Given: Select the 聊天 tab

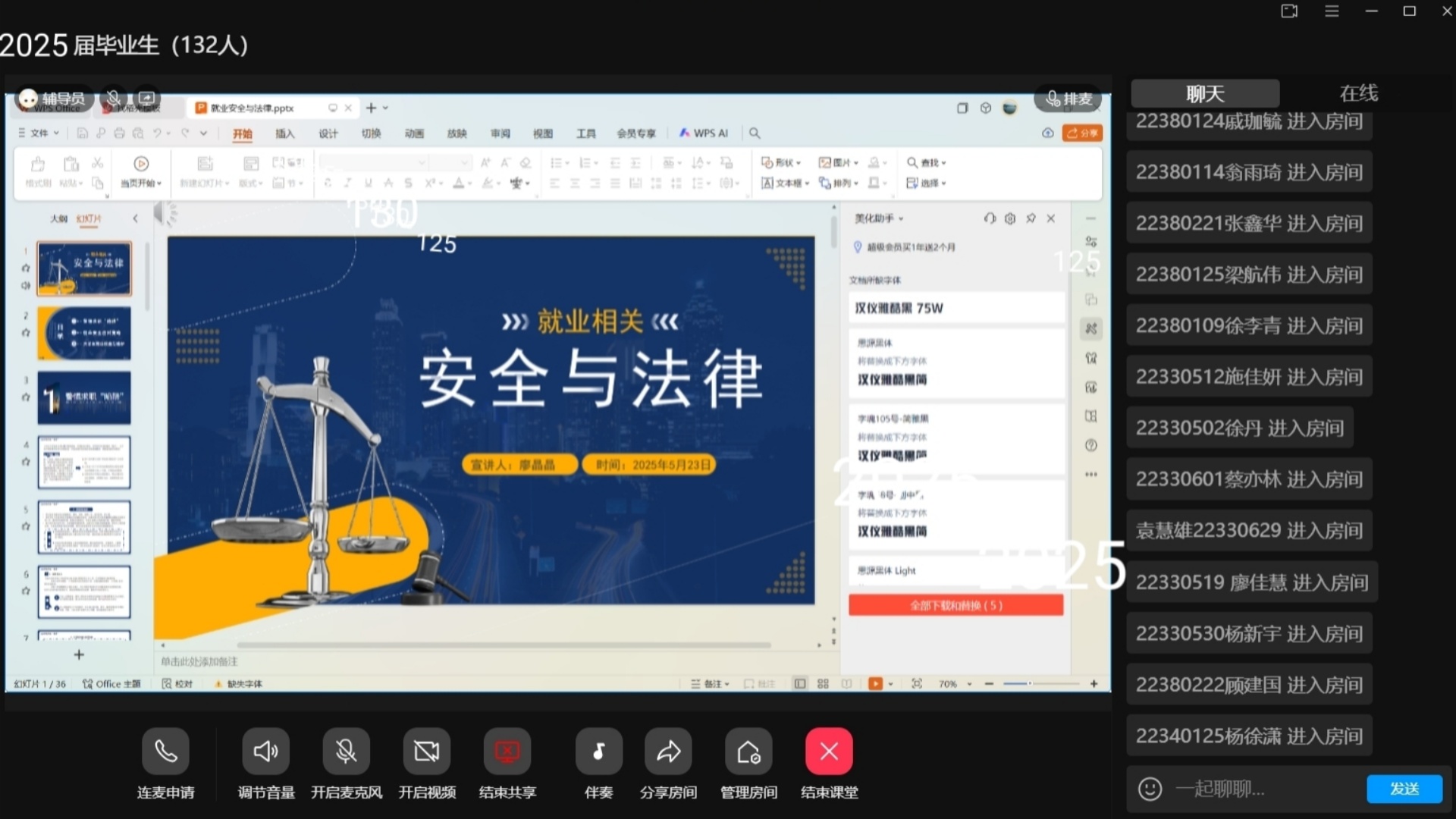Looking at the screenshot, I should 1205,93.
